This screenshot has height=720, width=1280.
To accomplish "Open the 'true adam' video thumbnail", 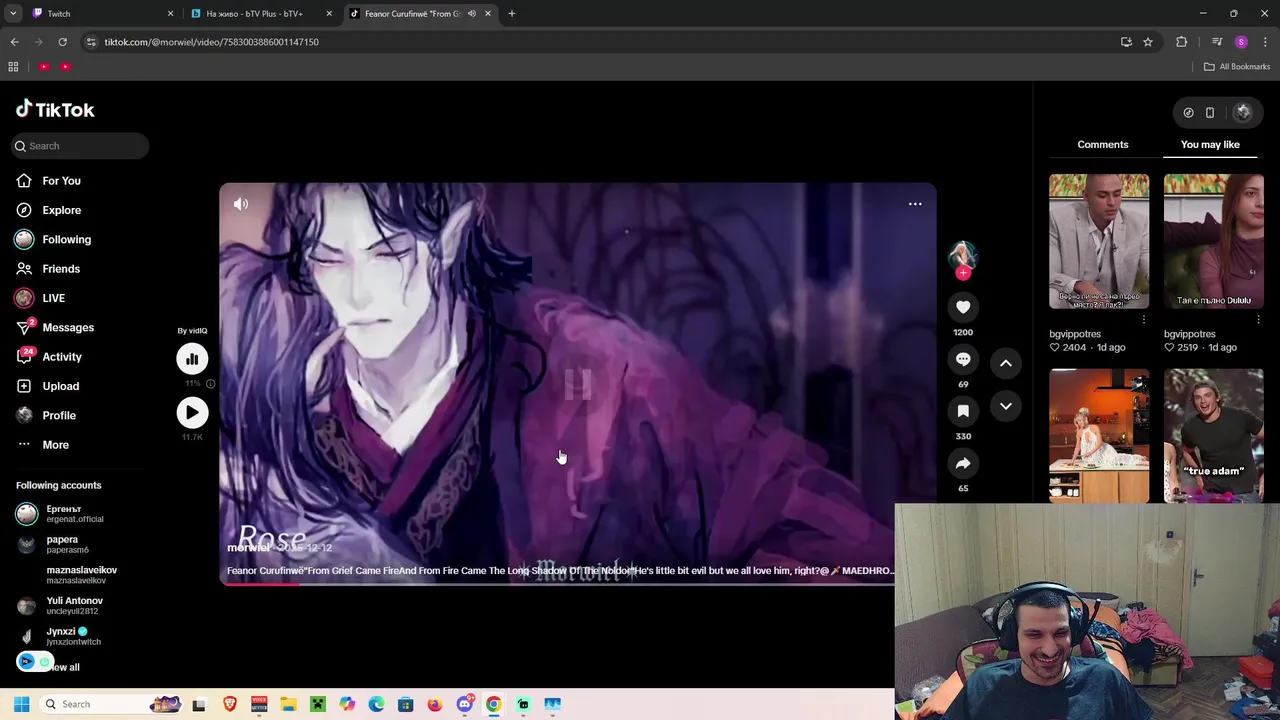I will point(1213,435).
